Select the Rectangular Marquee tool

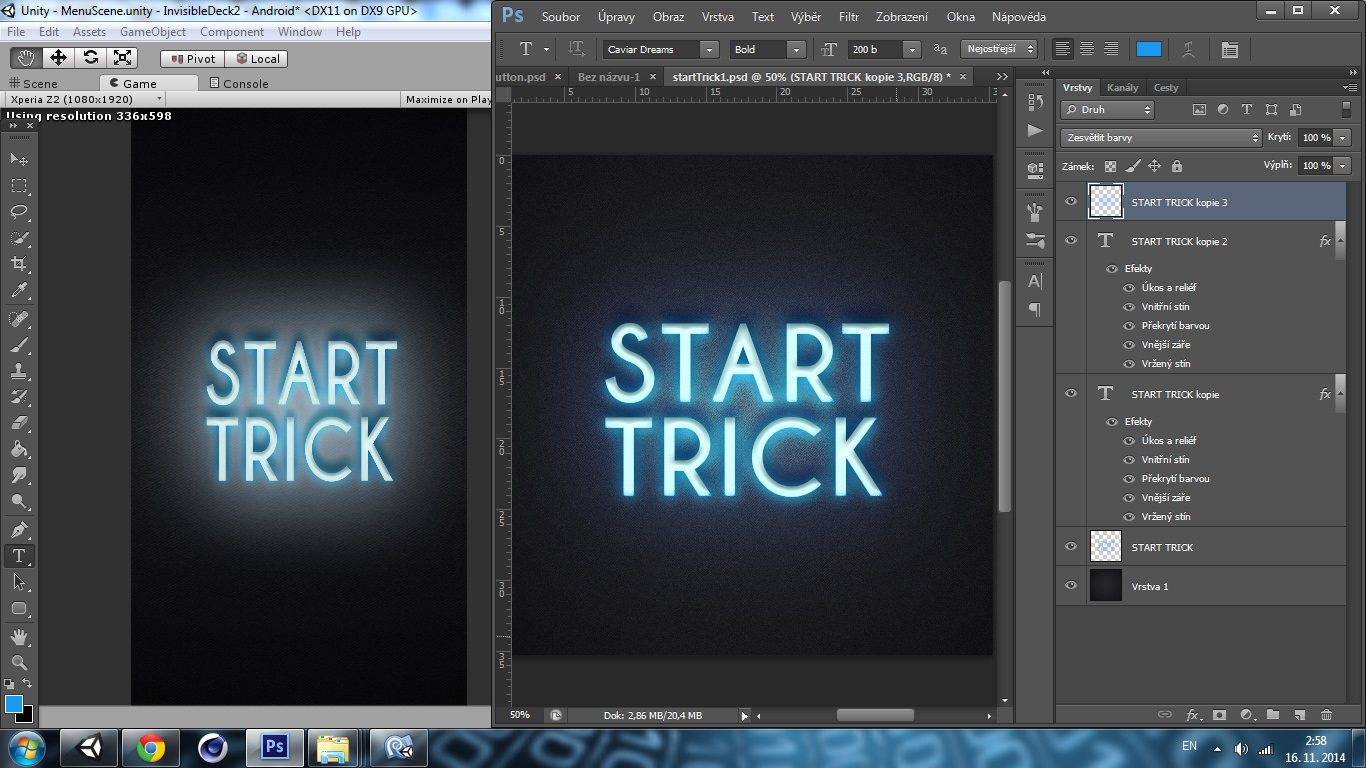click(19, 186)
